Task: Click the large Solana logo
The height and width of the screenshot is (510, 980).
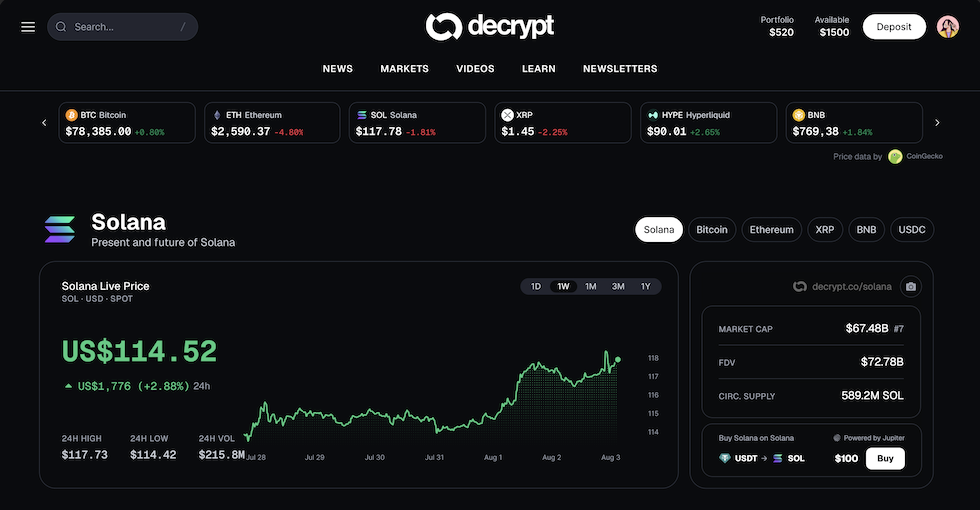Action: (60, 229)
